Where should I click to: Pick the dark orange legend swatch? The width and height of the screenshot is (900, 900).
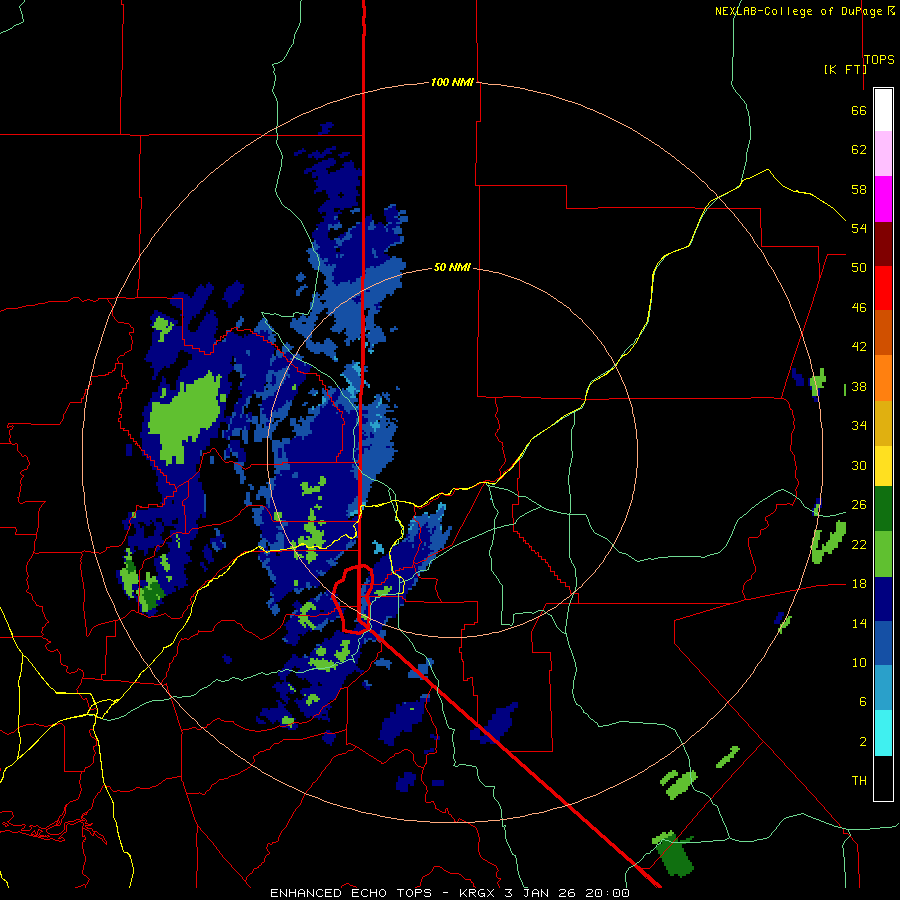883,332
